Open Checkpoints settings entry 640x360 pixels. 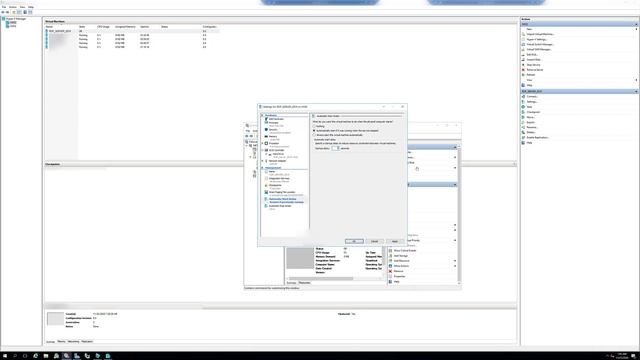pyautogui.click(x=275, y=185)
